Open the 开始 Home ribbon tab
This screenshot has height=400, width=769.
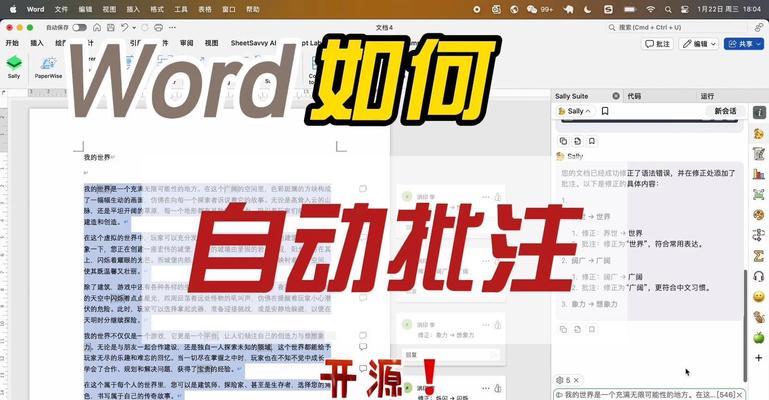pyautogui.click(x=12, y=43)
